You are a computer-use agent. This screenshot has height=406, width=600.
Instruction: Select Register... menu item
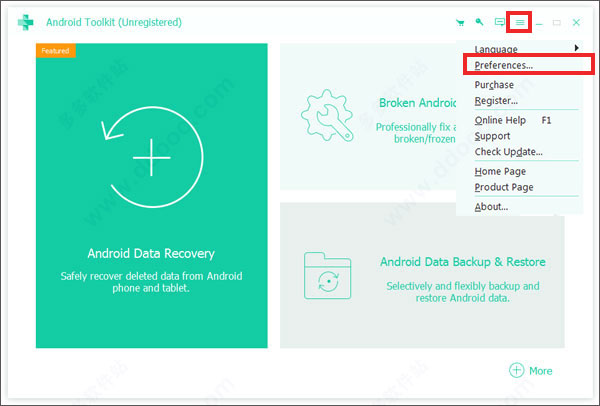coord(496,101)
